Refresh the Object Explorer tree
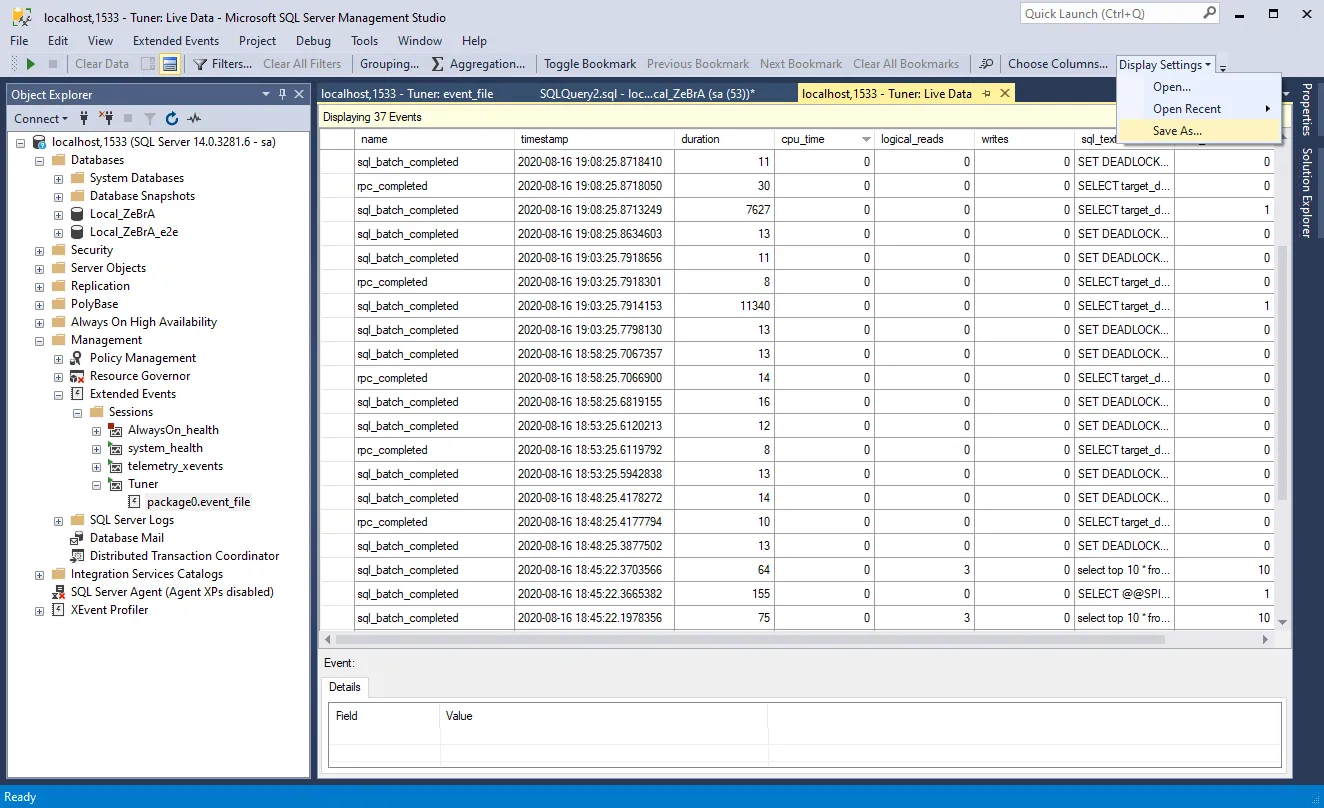The height and width of the screenshot is (808, 1324). [x=172, y=118]
